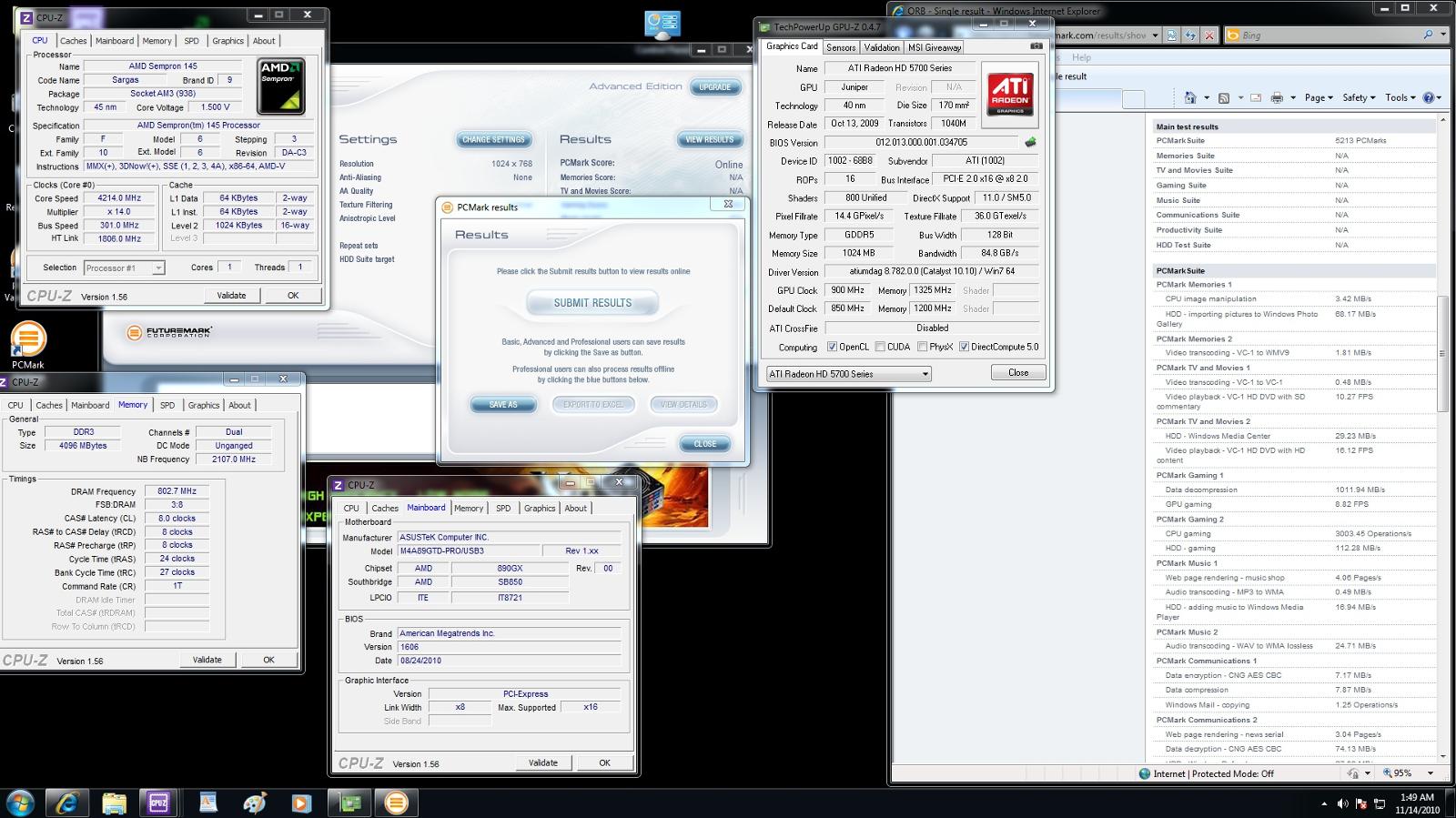Open the ATI Radeon HD 5700 Series dropdown
The width and height of the screenshot is (1456, 818).
[x=848, y=374]
